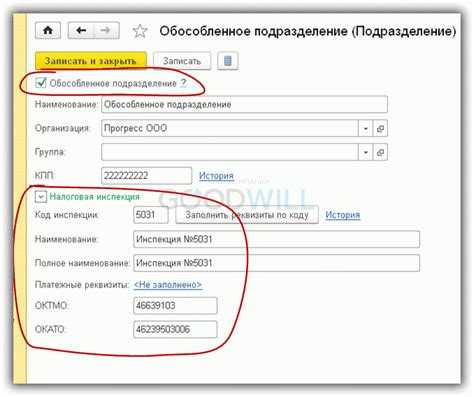
Task: Click the Обособленное подразделение (Подразделение) window title
Action: [x=308, y=31]
